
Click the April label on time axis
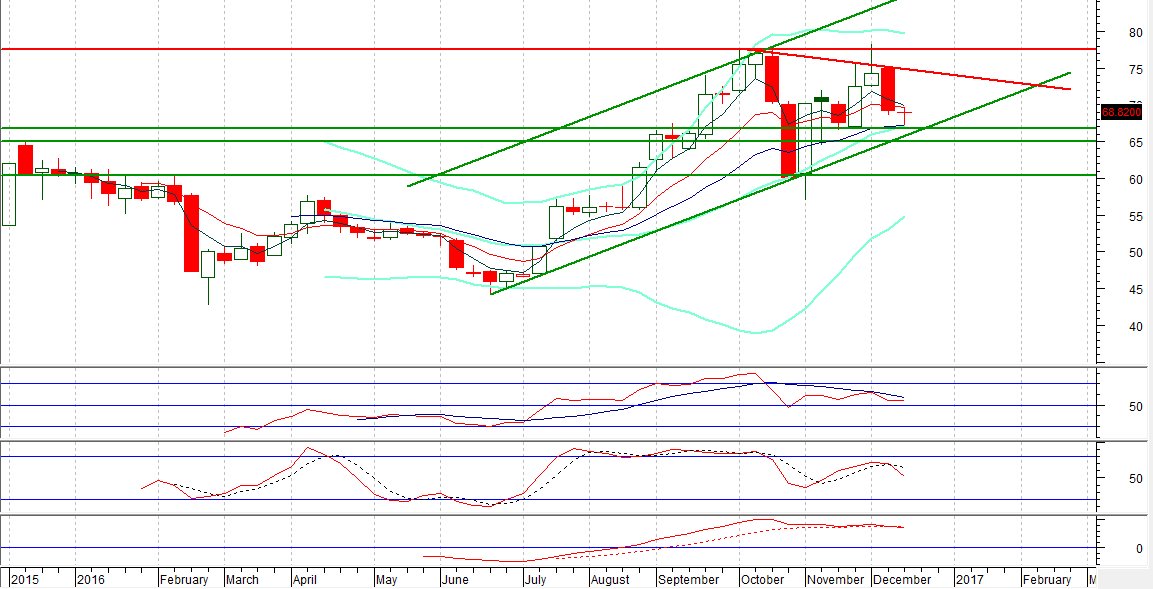(305, 579)
